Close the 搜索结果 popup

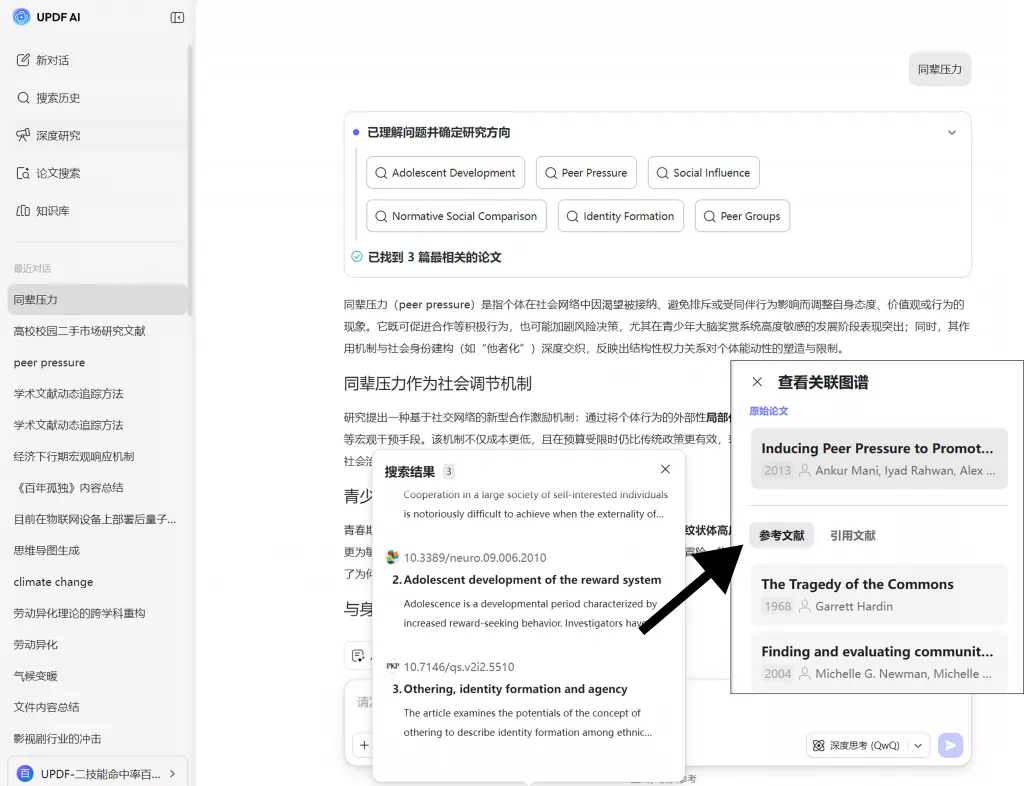(x=665, y=470)
